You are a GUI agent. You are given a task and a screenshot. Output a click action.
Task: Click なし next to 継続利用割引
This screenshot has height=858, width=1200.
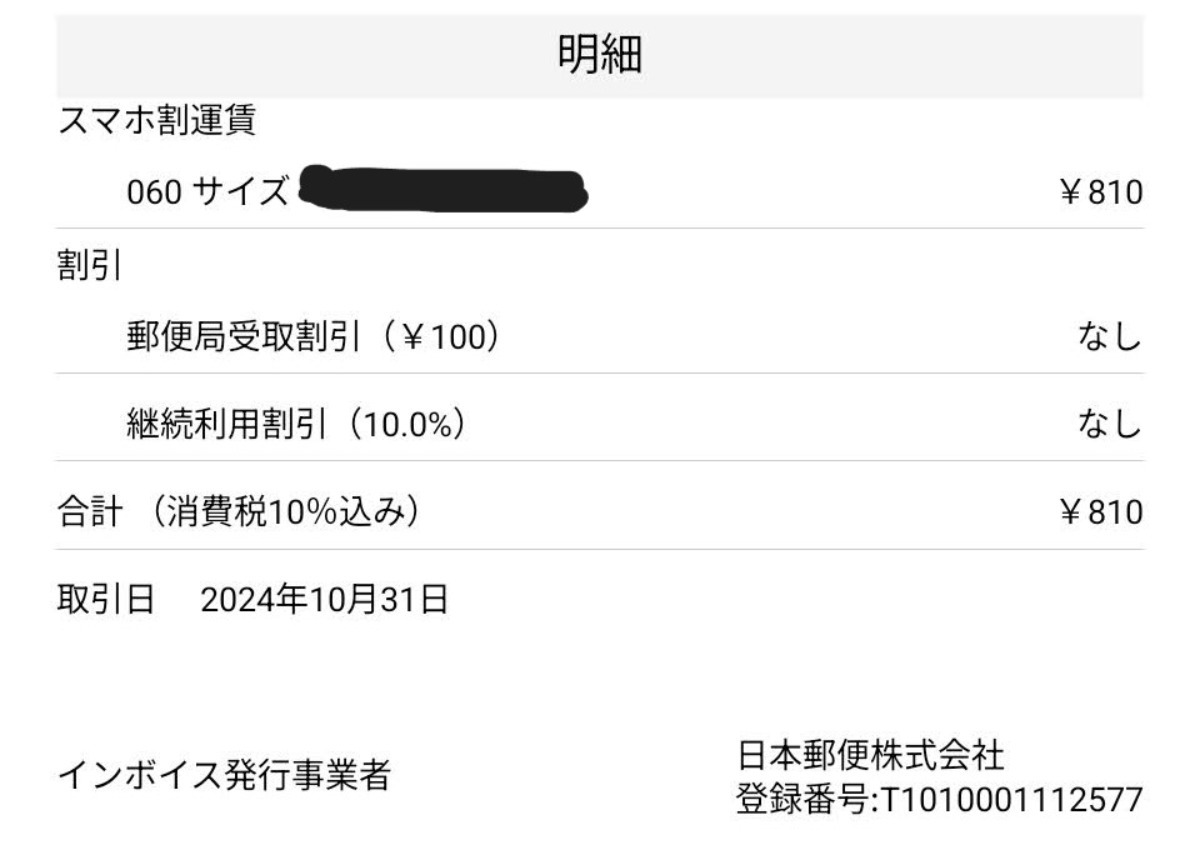click(x=1110, y=426)
